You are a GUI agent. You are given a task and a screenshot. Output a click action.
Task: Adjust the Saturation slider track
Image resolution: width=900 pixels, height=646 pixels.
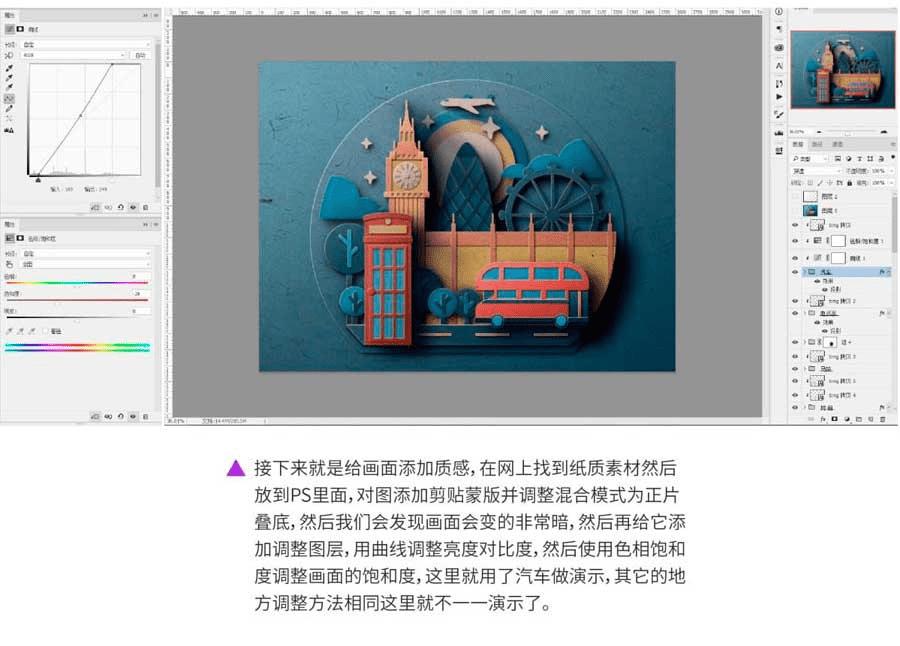(77, 300)
